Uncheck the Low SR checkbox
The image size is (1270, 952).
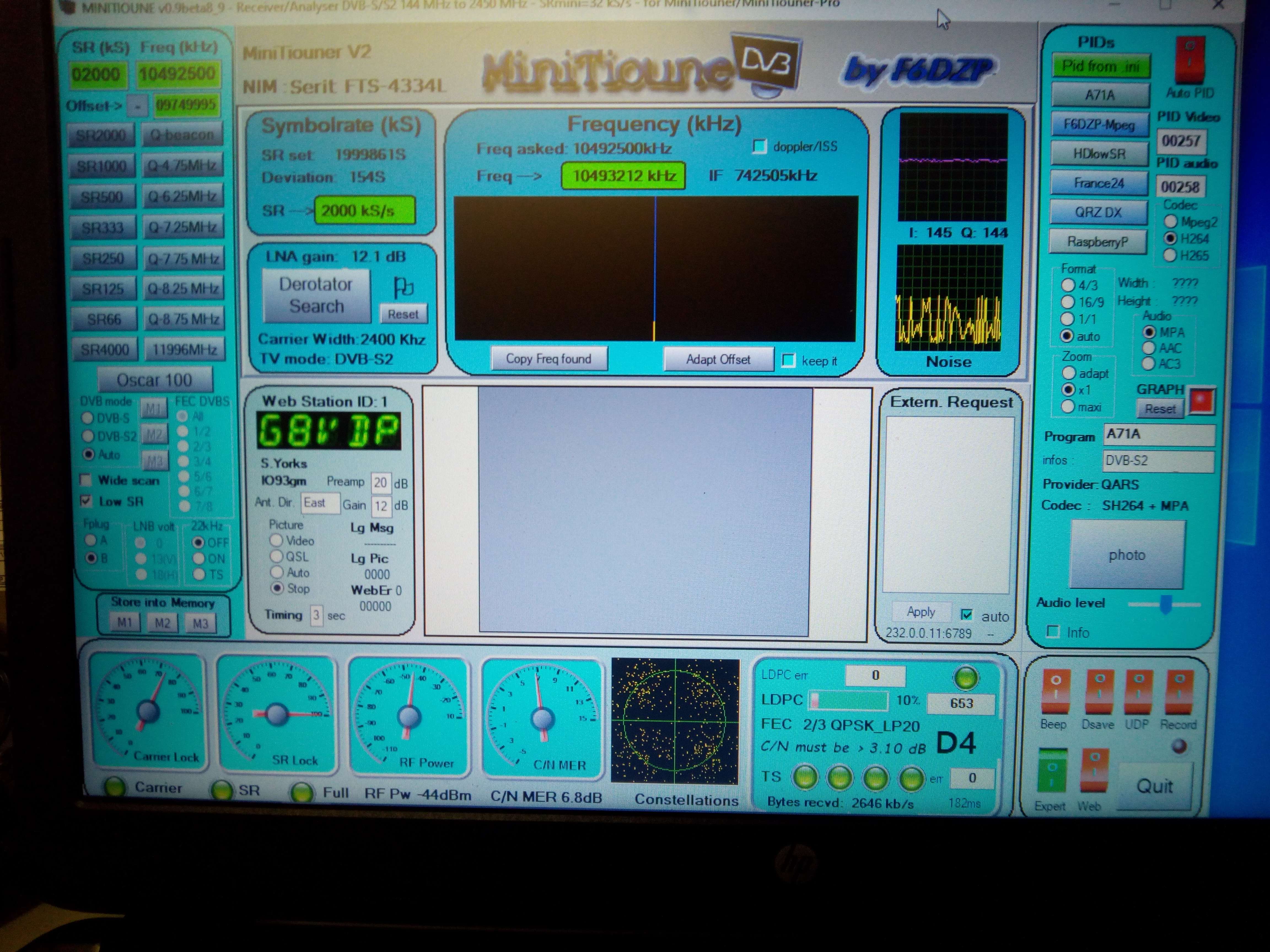click(86, 502)
